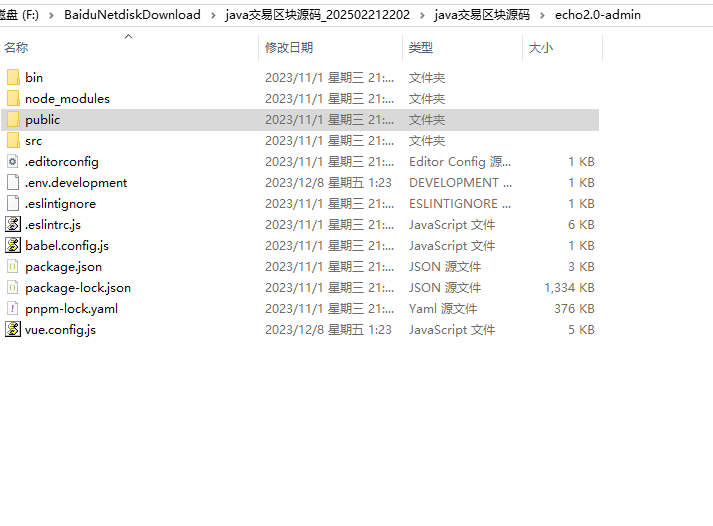Click the package.json file icon
Screen dimensions: 713x526
13,266
